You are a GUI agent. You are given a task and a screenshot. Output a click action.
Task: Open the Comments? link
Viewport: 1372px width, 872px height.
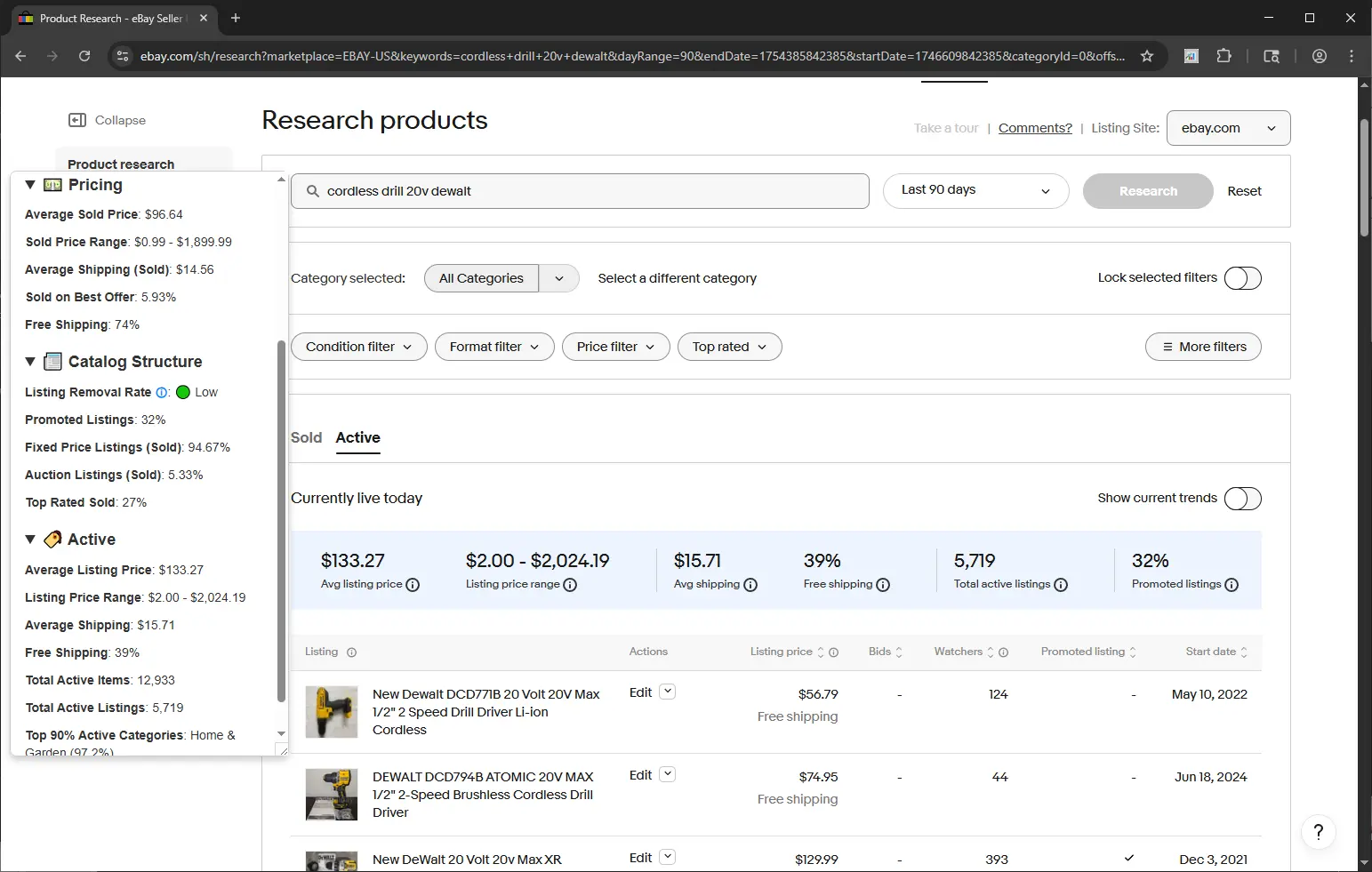(1035, 128)
